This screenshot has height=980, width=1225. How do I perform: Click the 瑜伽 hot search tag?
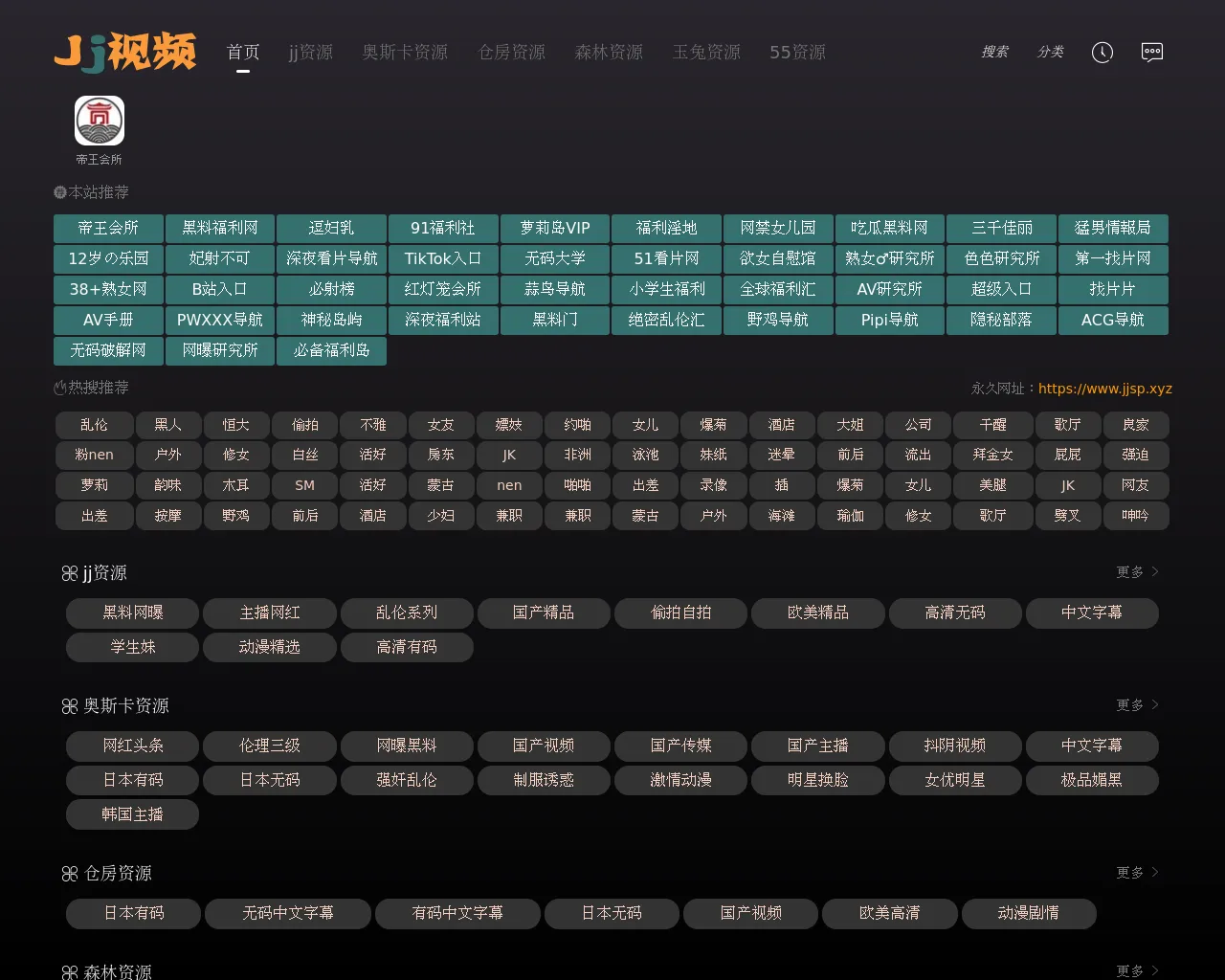coord(850,516)
